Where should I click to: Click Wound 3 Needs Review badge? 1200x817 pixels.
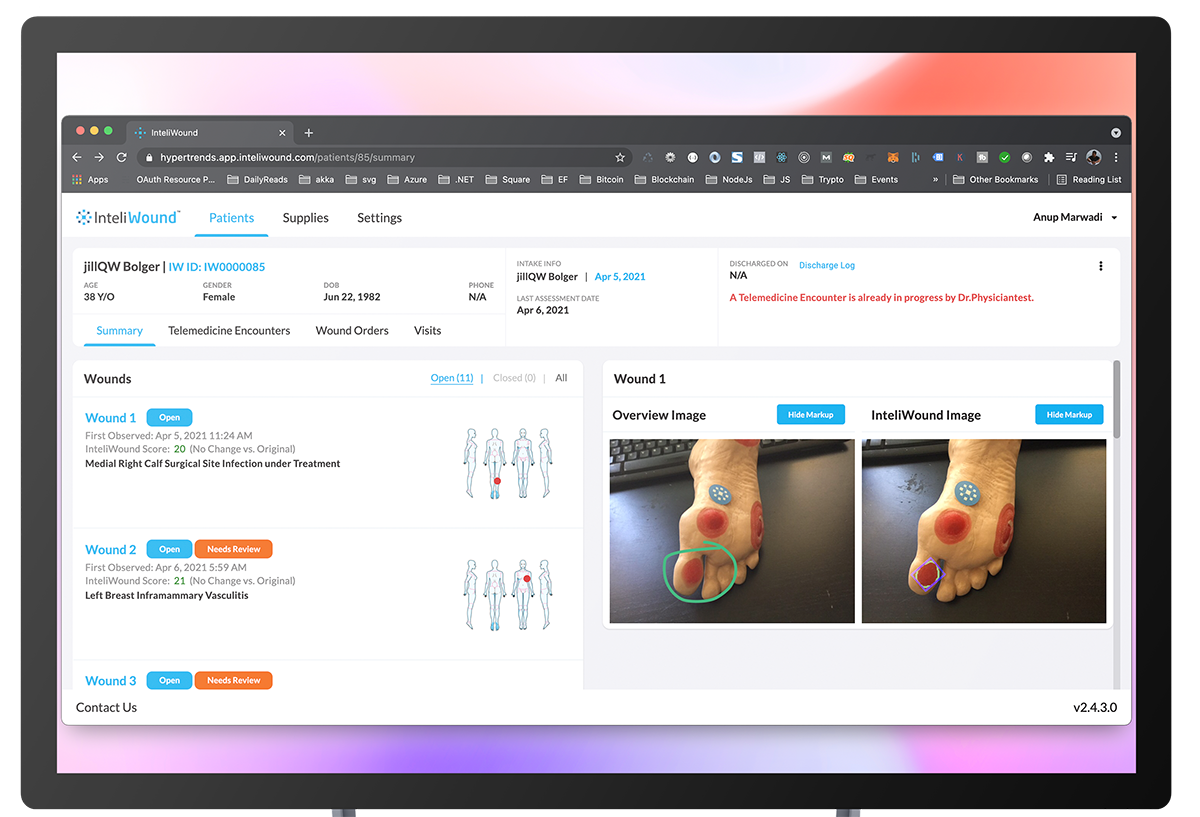233,680
